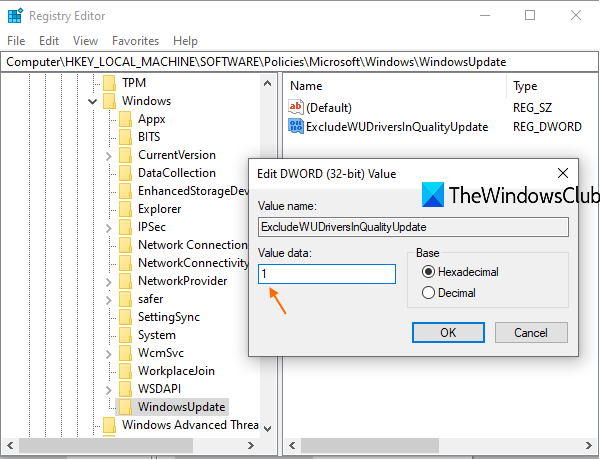Collapse the Windows key node

click(x=92, y=101)
